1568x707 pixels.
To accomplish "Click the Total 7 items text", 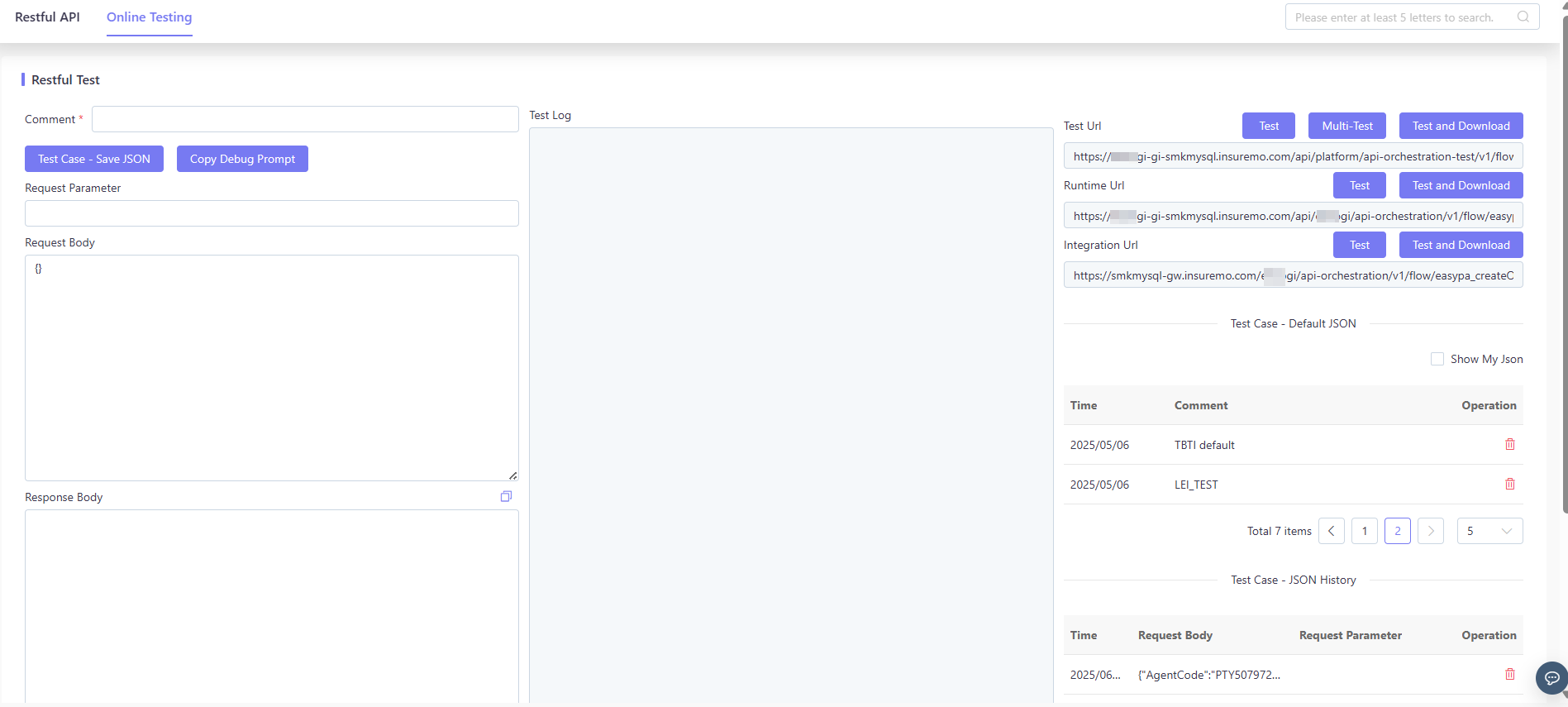I will click(x=1280, y=531).
